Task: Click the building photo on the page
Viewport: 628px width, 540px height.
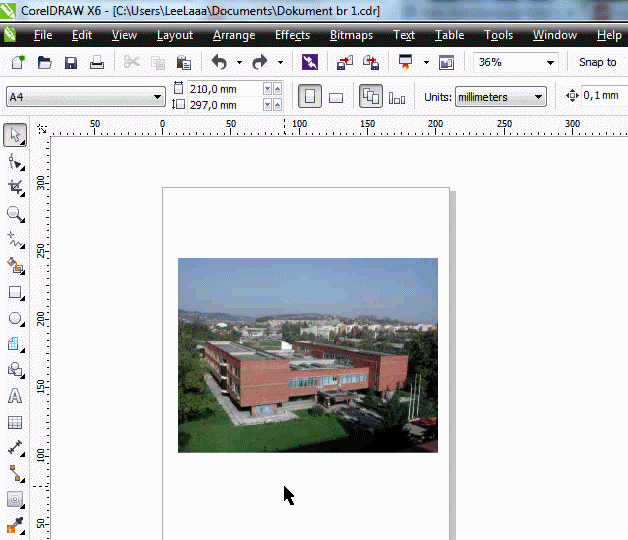Action: [x=307, y=355]
